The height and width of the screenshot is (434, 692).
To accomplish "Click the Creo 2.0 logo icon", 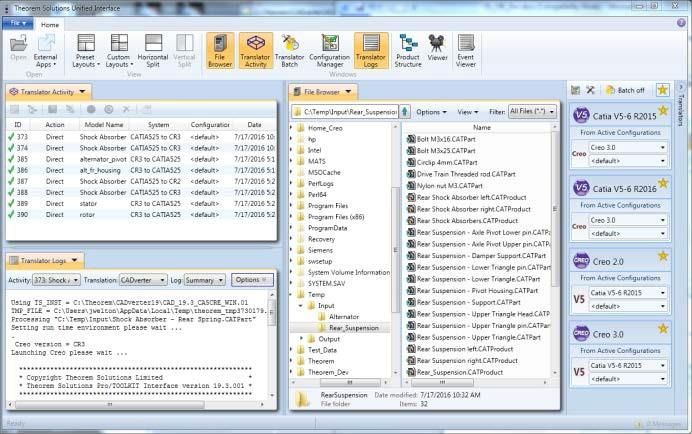I will point(581,261).
